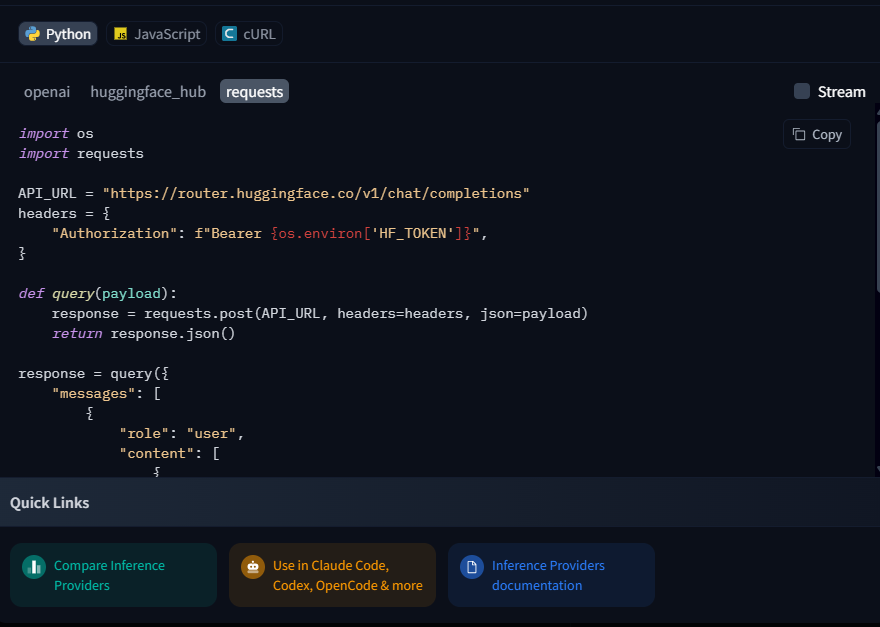
Task: Open Inference Providers documentation link
Action: click(x=551, y=575)
